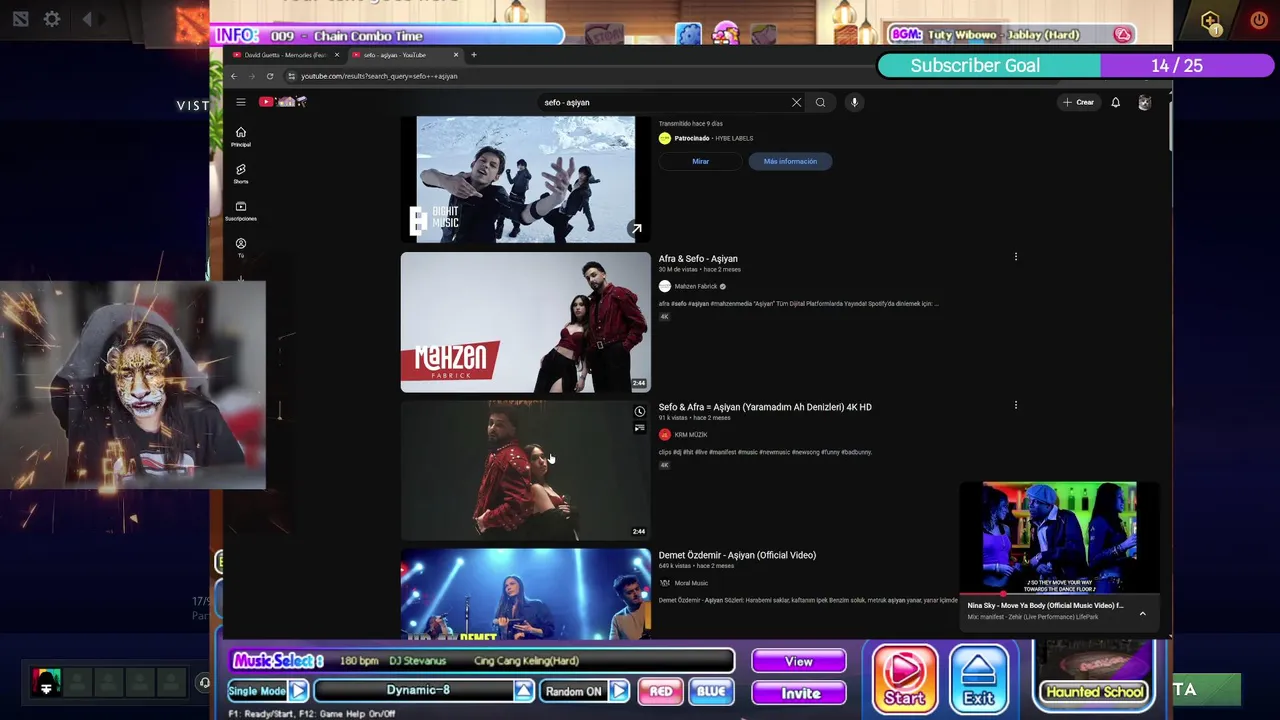The image size is (1280, 720).
Task: Click the blue puzzle item icon
Action: pyautogui.click(x=688, y=35)
